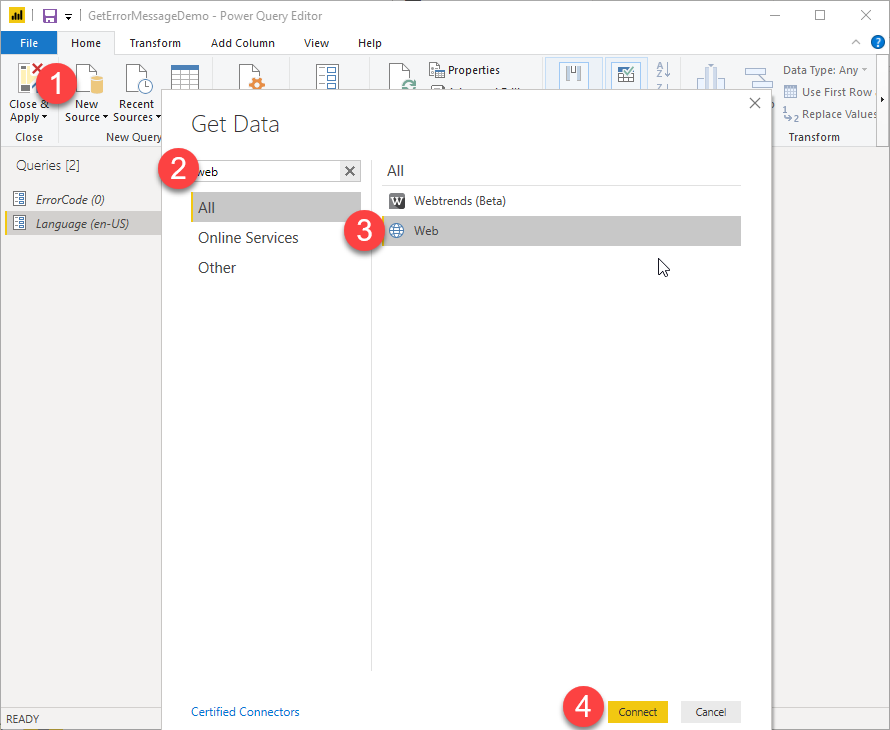Screen dimensions: 890x730
Task: Click the Close & Apply icon
Action: tap(28, 79)
